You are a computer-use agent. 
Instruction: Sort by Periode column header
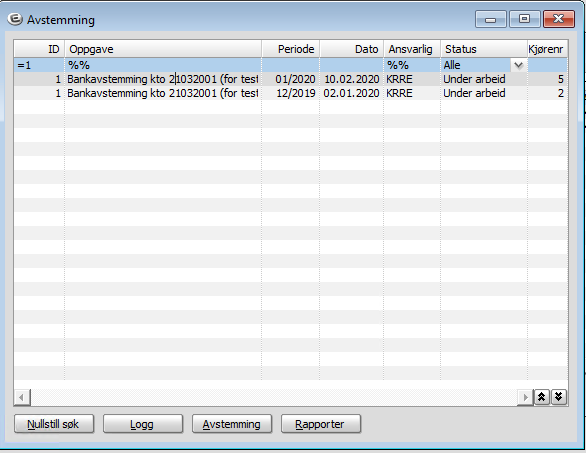pos(291,49)
